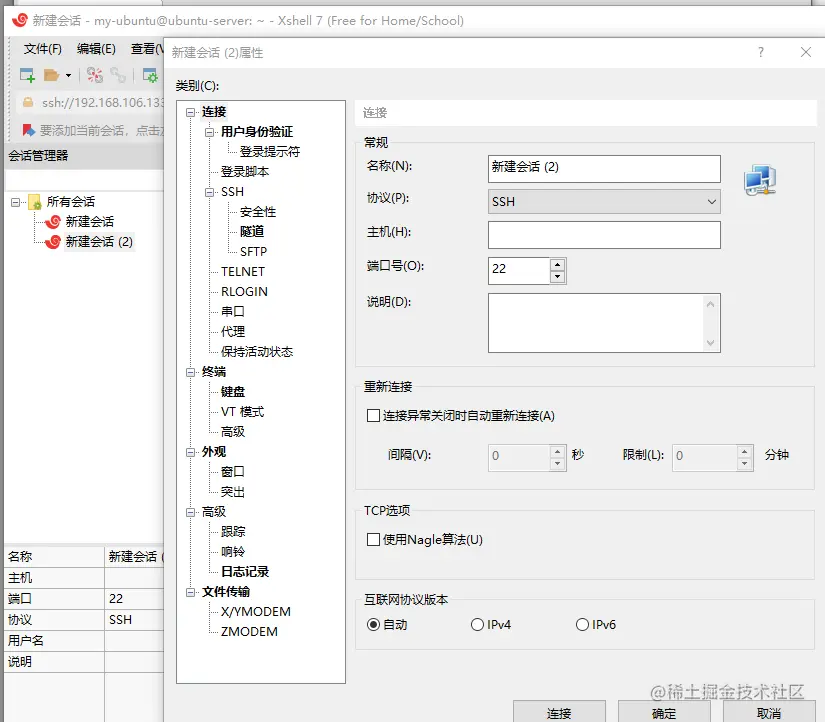Click 说明 box scrollbar down arrow
825x722 pixels.
(x=710, y=343)
